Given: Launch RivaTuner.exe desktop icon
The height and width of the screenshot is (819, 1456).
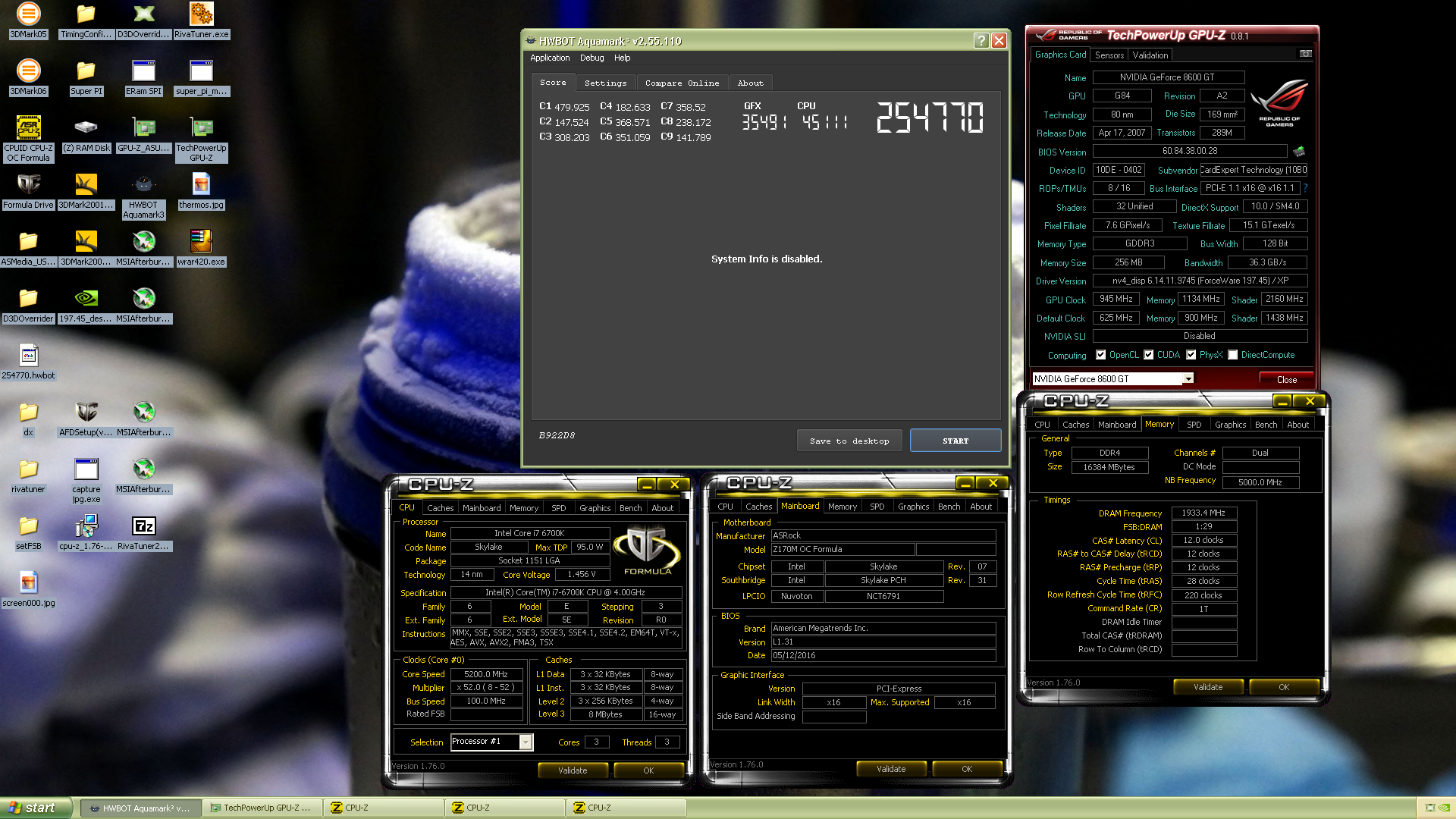Looking at the screenshot, I should tap(201, 20).
